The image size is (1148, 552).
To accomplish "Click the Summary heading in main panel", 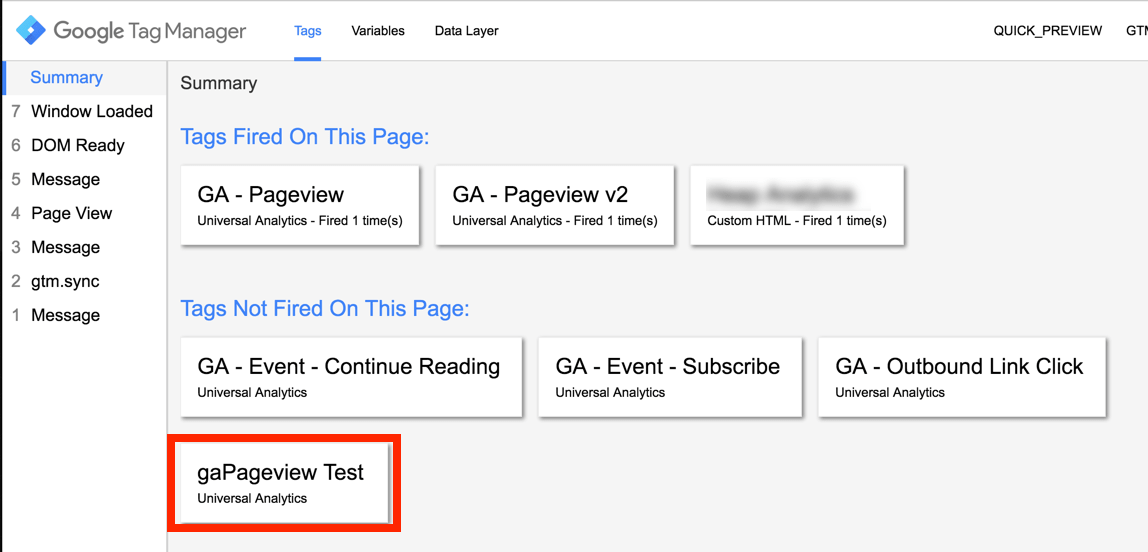I will click(x=219, y=83).
